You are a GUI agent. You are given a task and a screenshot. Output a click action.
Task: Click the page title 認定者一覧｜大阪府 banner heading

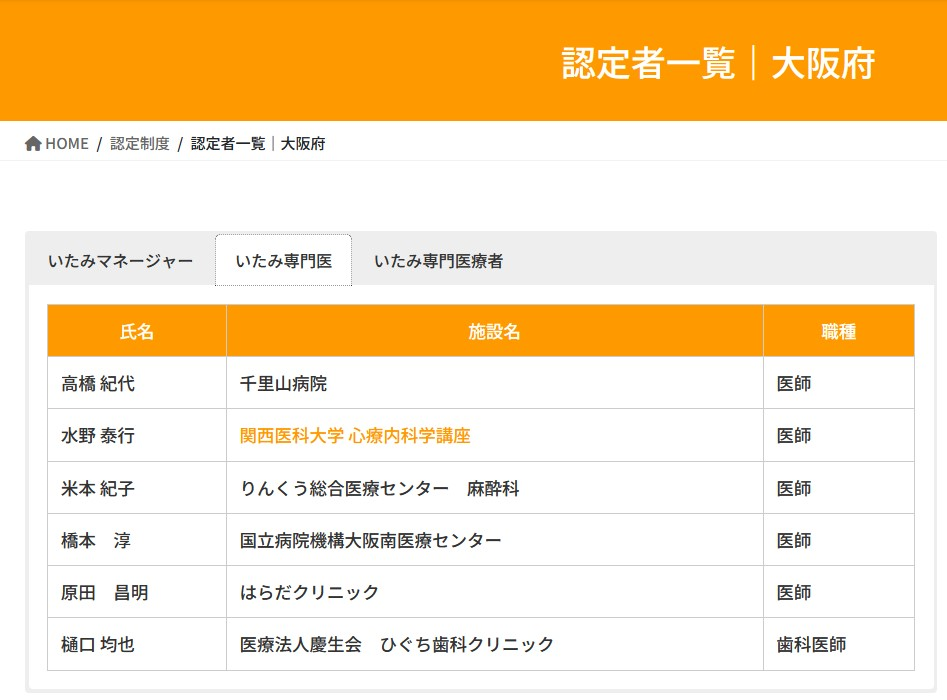point(718,63)
